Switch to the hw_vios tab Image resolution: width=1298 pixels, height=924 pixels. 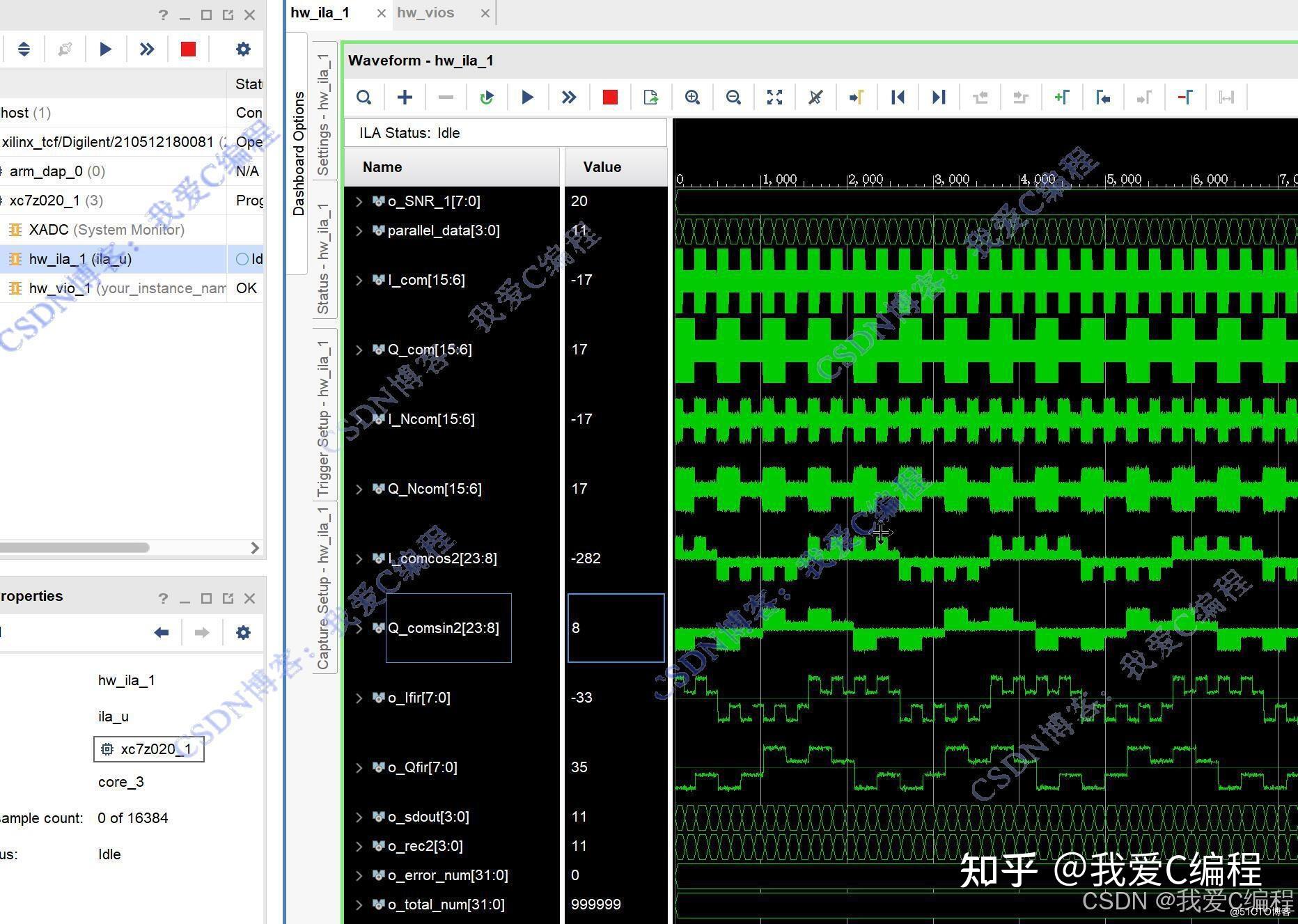pos(425,13)
